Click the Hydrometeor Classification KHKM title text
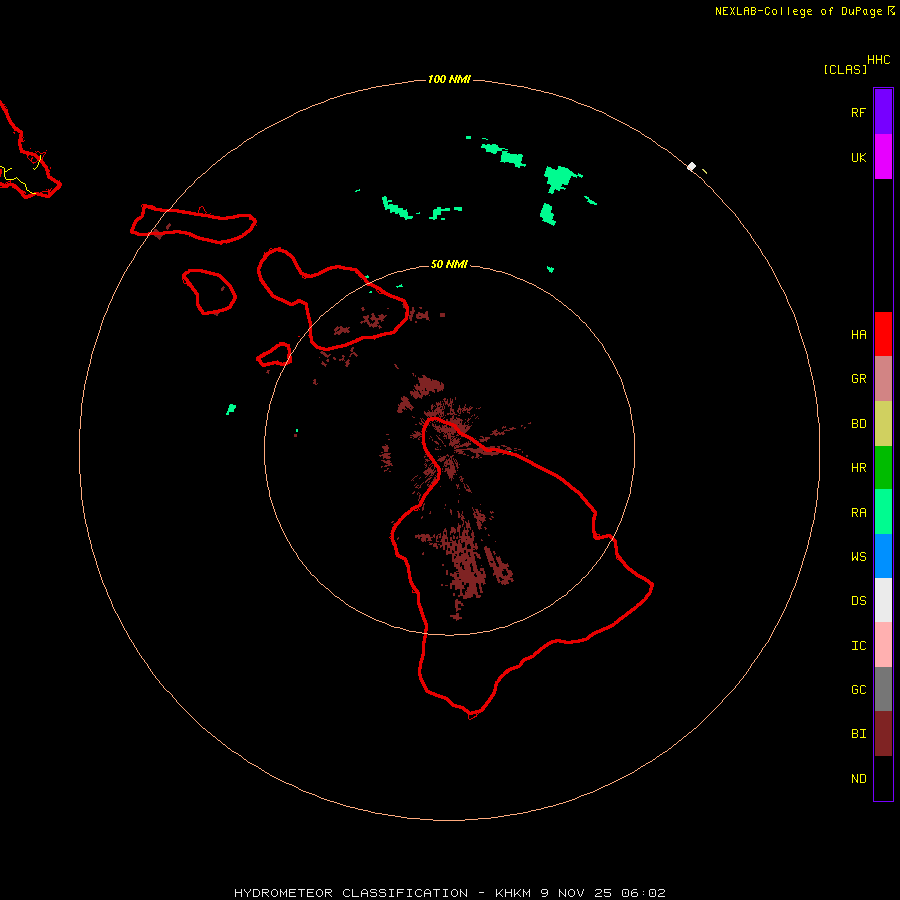The height and width of the screenshot is (900, 900). [x=449, y=893]
